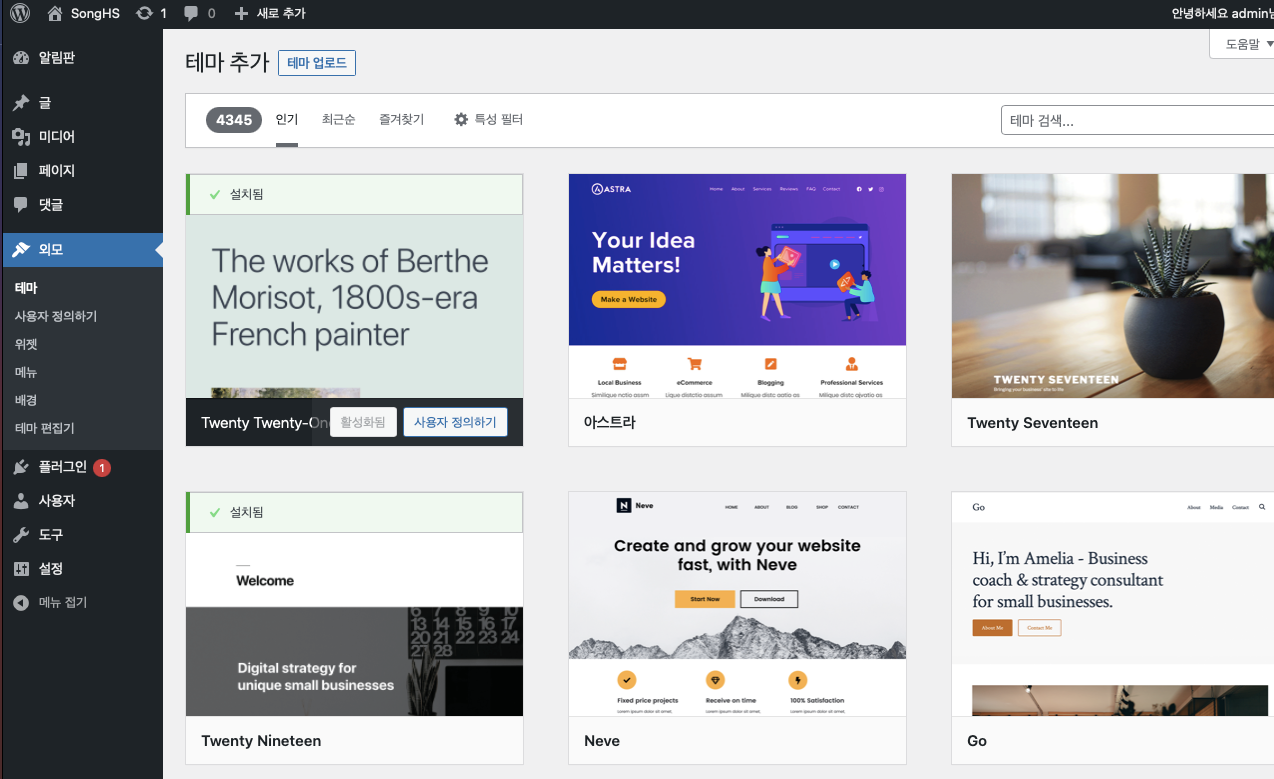
Task: Click the 테마 업로드 button
Action: (x=317, y=63)
